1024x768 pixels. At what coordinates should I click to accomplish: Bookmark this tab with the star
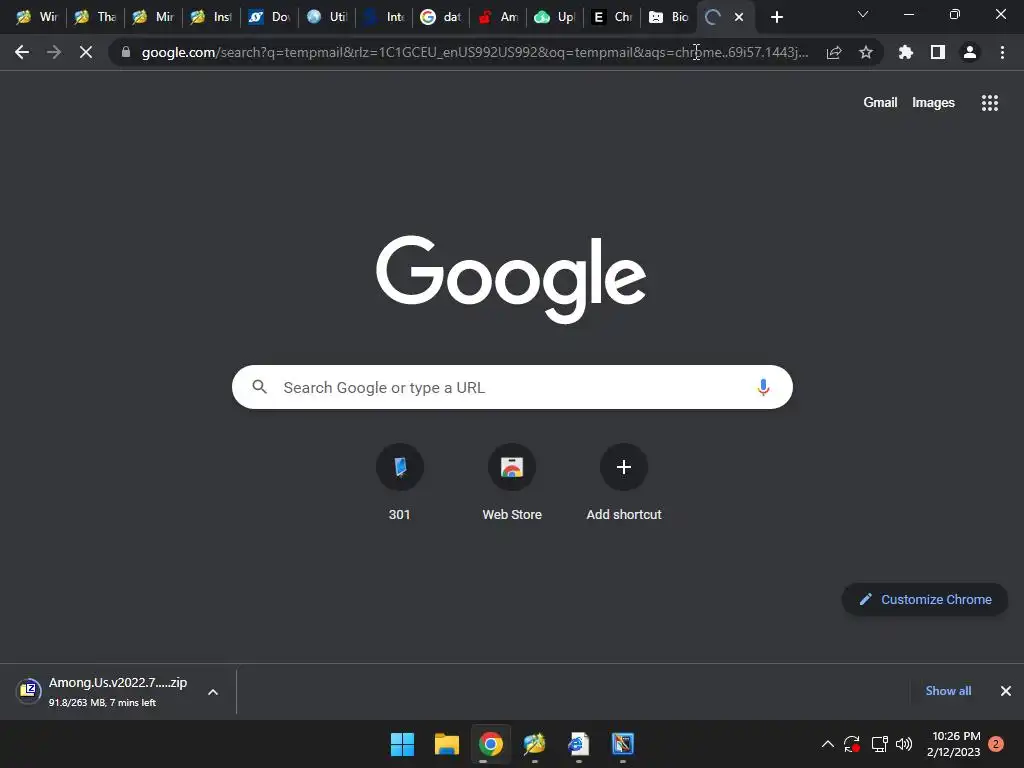pos(866,52)
